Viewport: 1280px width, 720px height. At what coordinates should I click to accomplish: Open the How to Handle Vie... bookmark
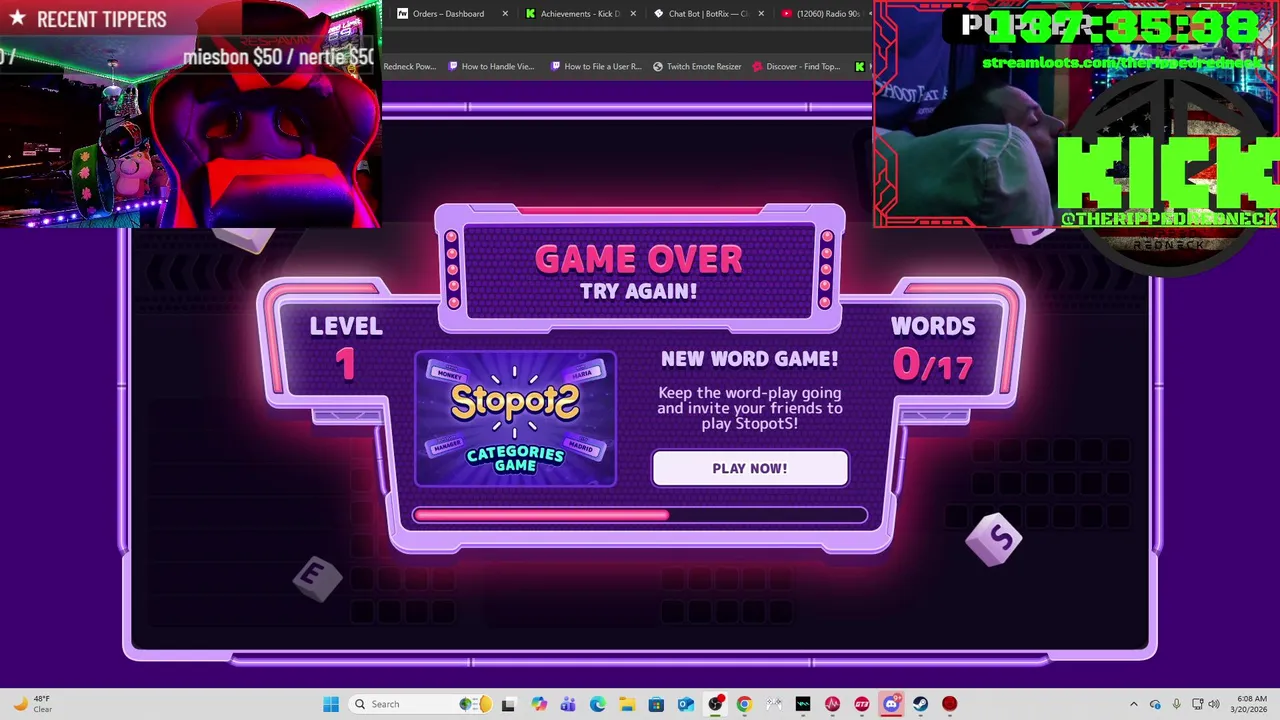tap(492, 67)
